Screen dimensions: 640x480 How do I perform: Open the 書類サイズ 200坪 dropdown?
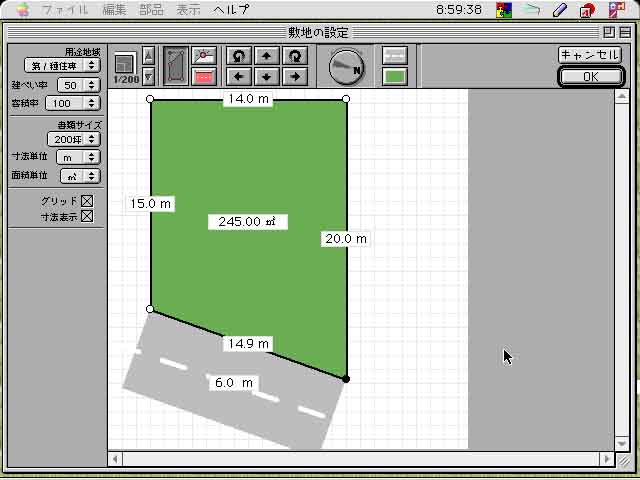tap(73, 139)
